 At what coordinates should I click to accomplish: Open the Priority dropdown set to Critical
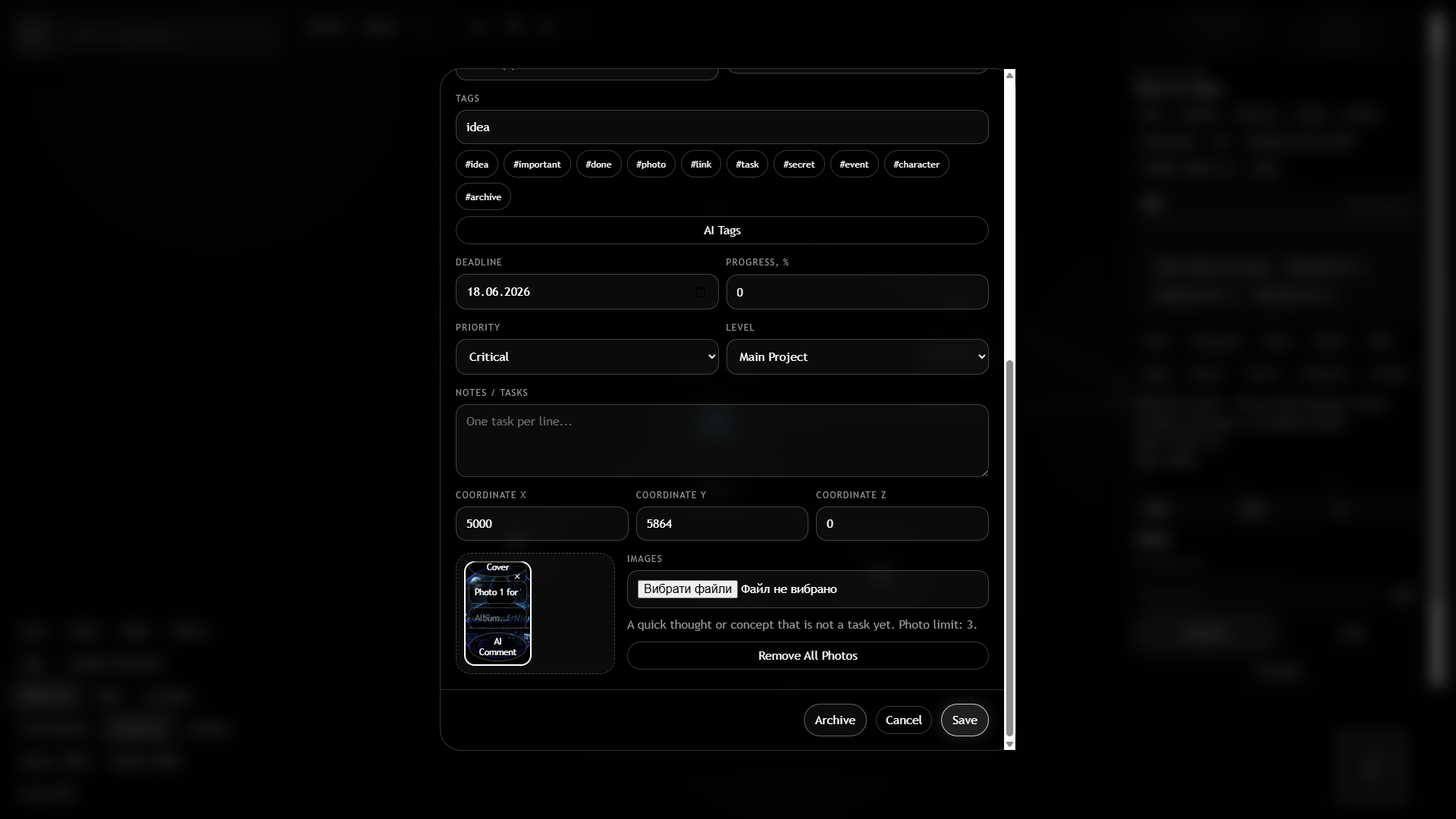click(587, 357)
